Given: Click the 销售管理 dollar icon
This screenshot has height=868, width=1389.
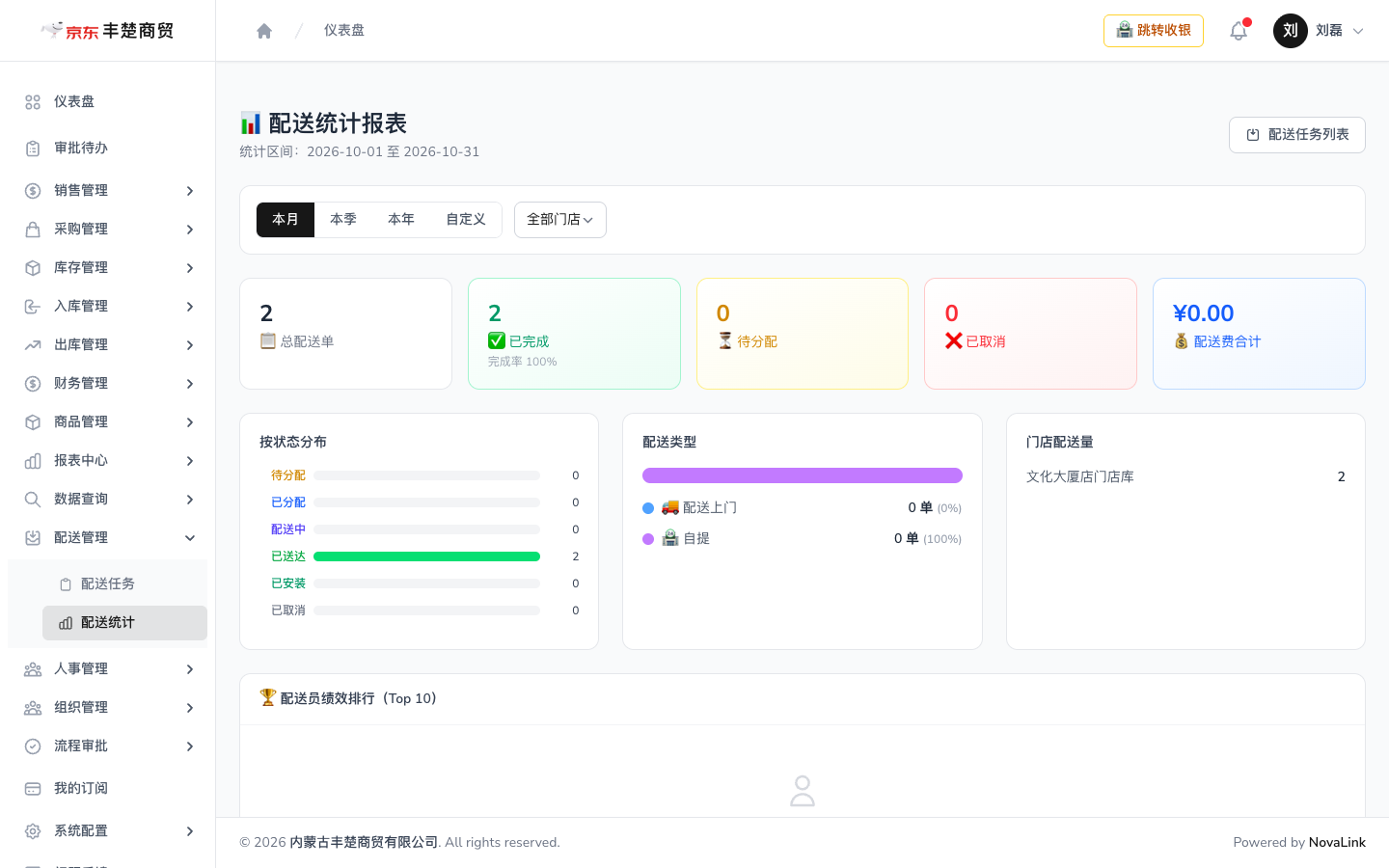Looking at the screenshot, I should click(33, 191).
